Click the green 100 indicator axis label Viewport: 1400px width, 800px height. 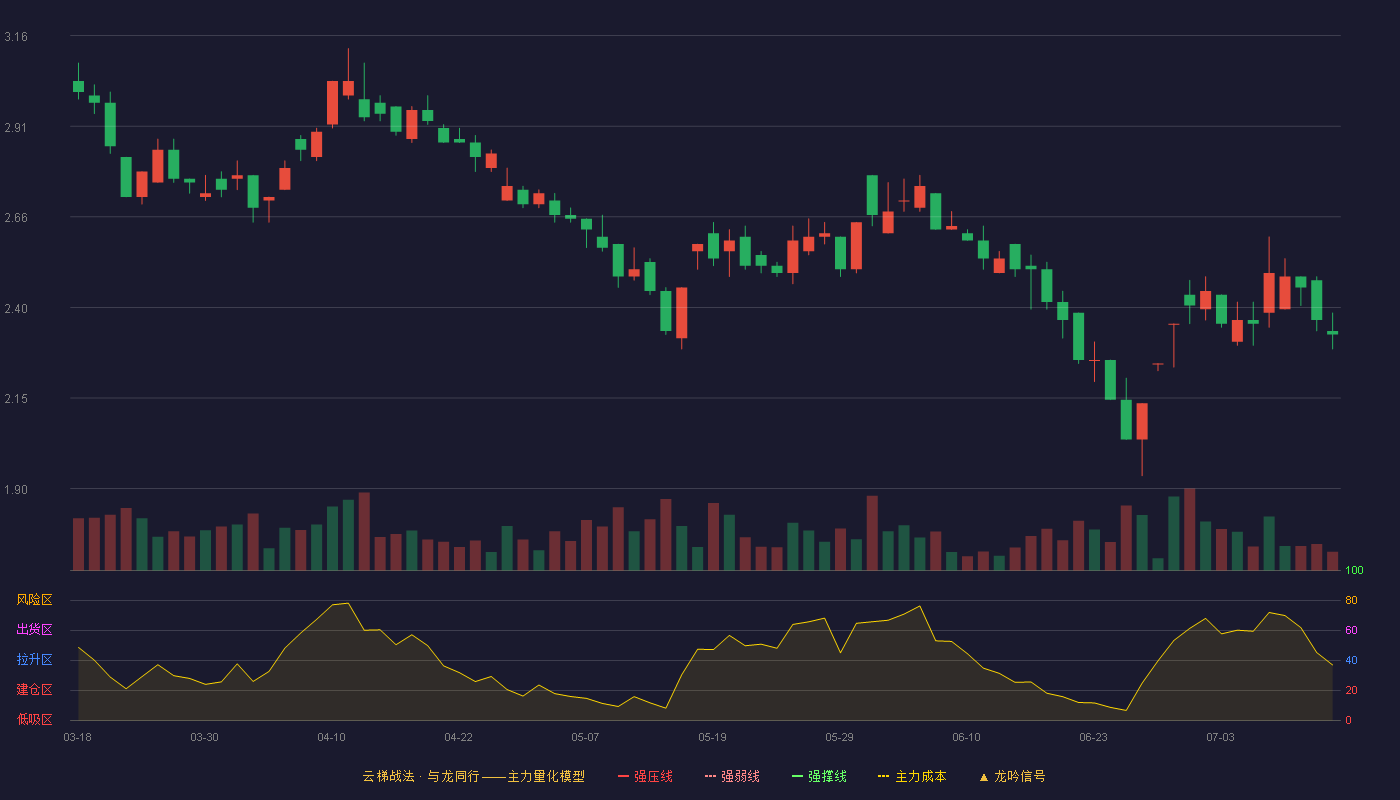1354,571
